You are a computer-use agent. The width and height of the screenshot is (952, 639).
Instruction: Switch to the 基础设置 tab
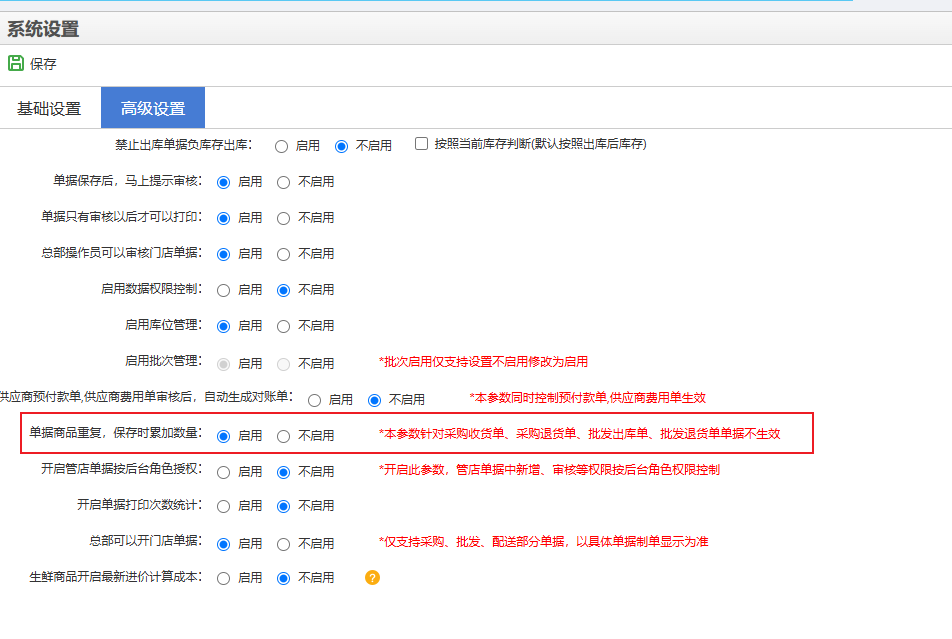click(x=49, y=108)
